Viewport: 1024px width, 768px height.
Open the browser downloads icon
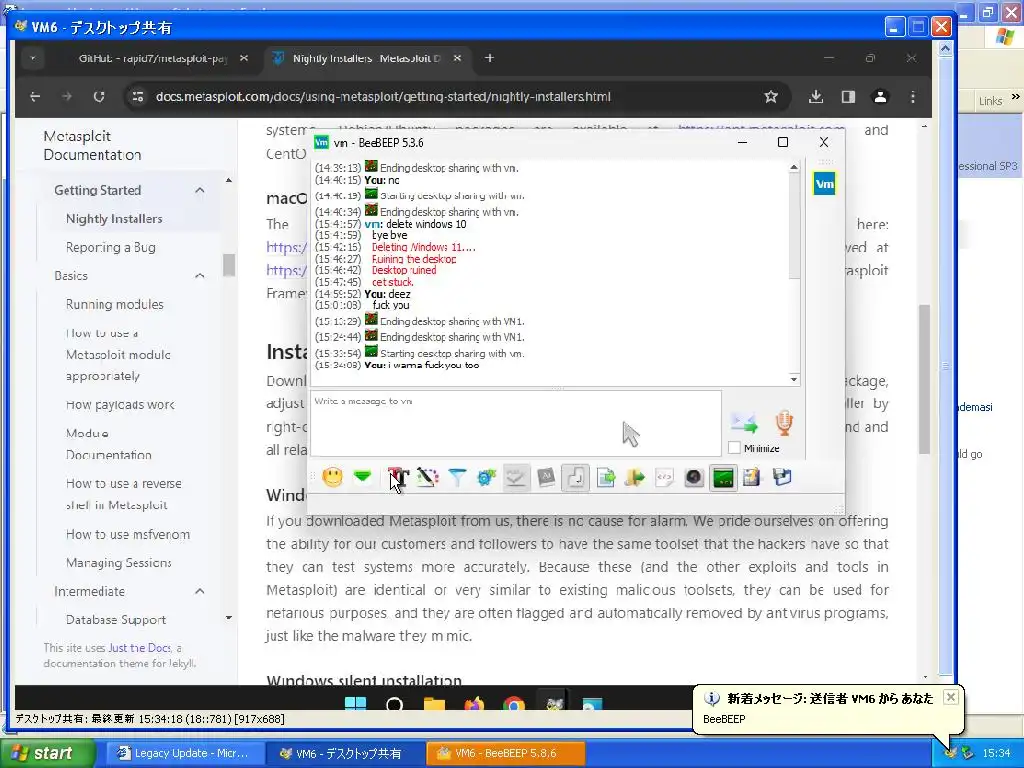816,97
